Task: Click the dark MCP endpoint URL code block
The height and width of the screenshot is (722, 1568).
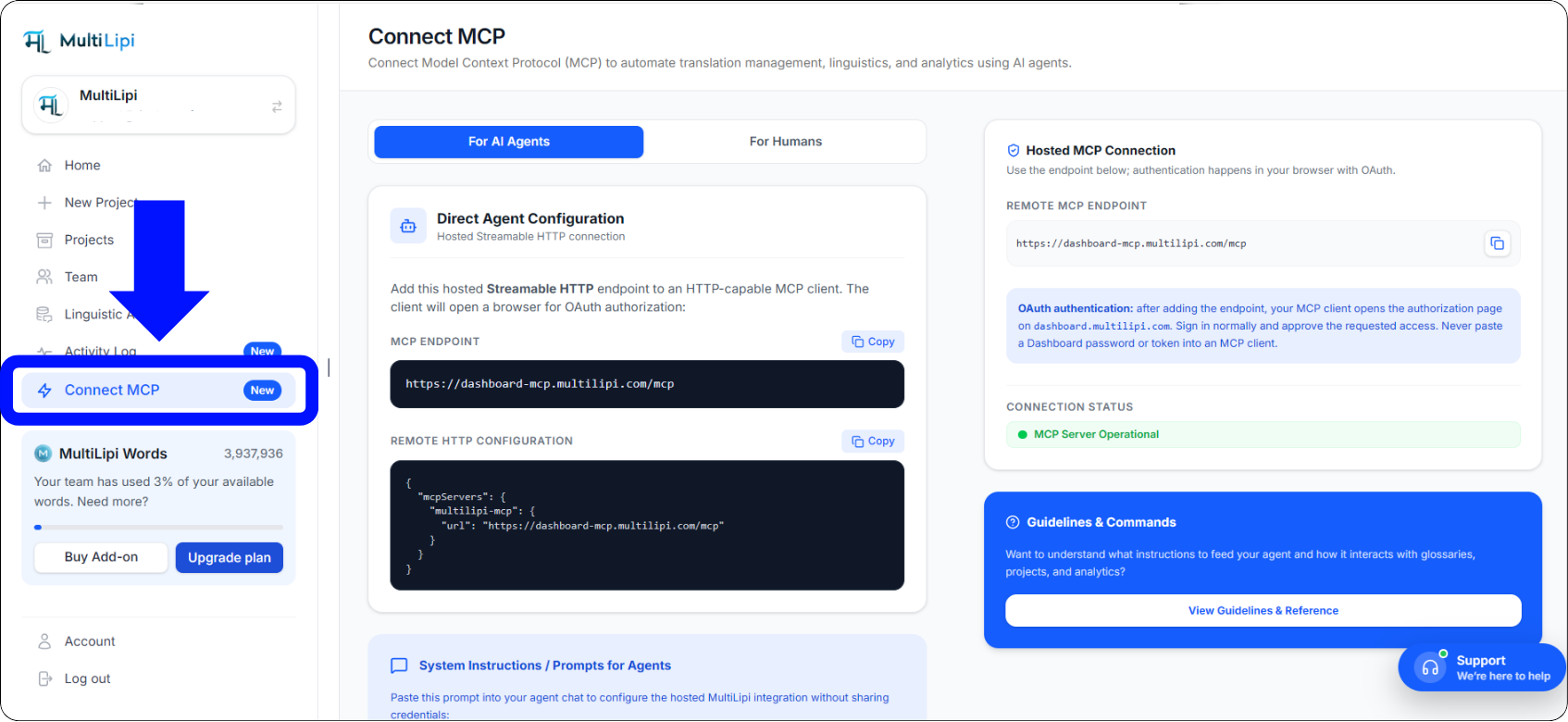Action: click(647, 384)
